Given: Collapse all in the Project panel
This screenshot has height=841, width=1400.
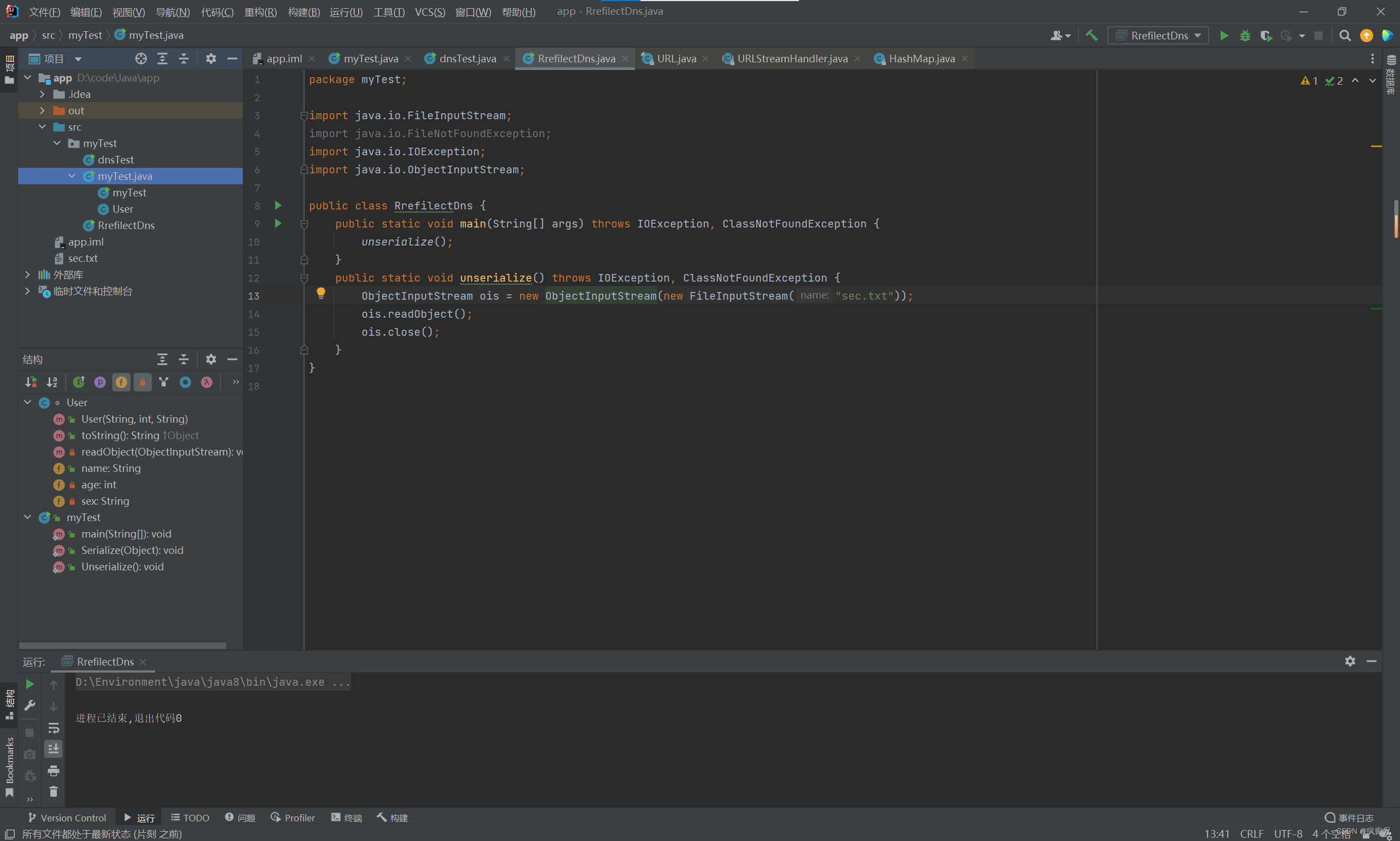Looking at the screenshot, I should pyautogui.click(x=184, y=59).
